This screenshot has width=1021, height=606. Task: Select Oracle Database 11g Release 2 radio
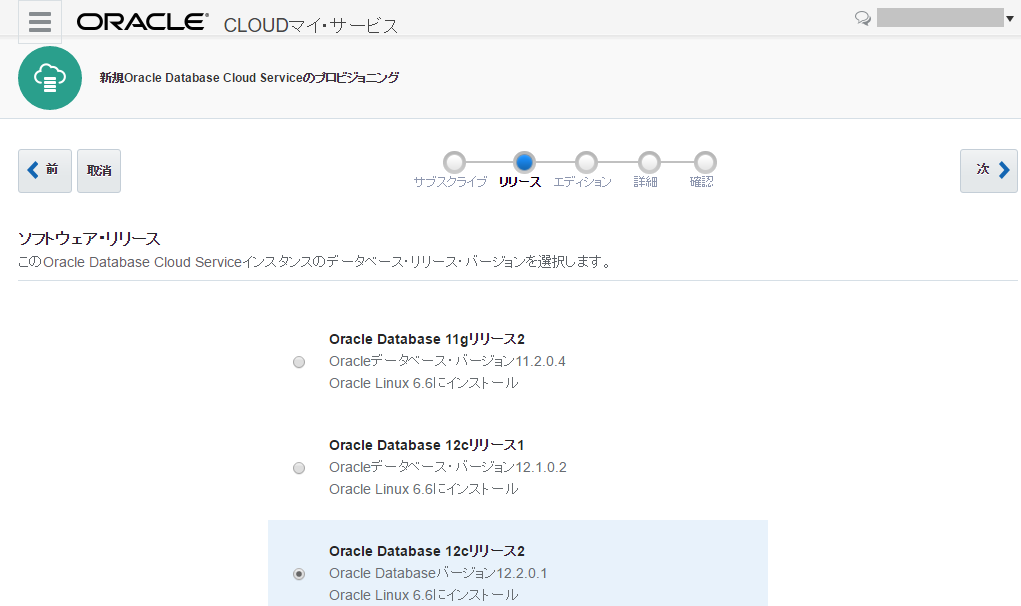pos(299,362)
